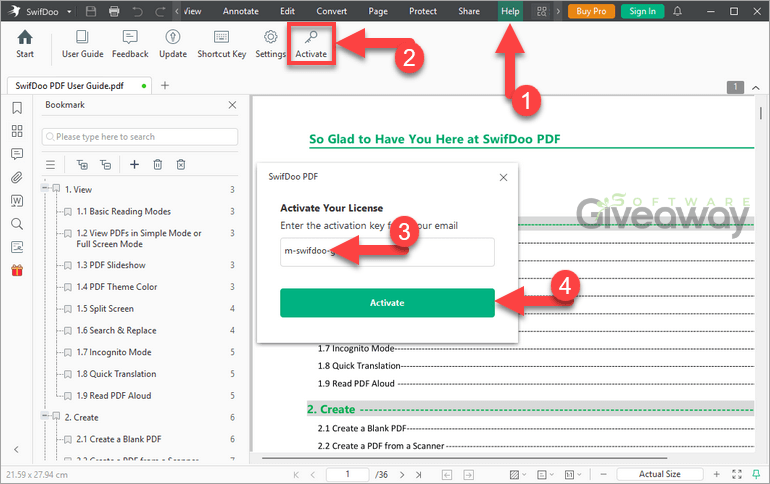The height and width of the screenshot is (484, 770).
Task: Enter full screen mode from status bar
Action: click(x=737, y=474)
